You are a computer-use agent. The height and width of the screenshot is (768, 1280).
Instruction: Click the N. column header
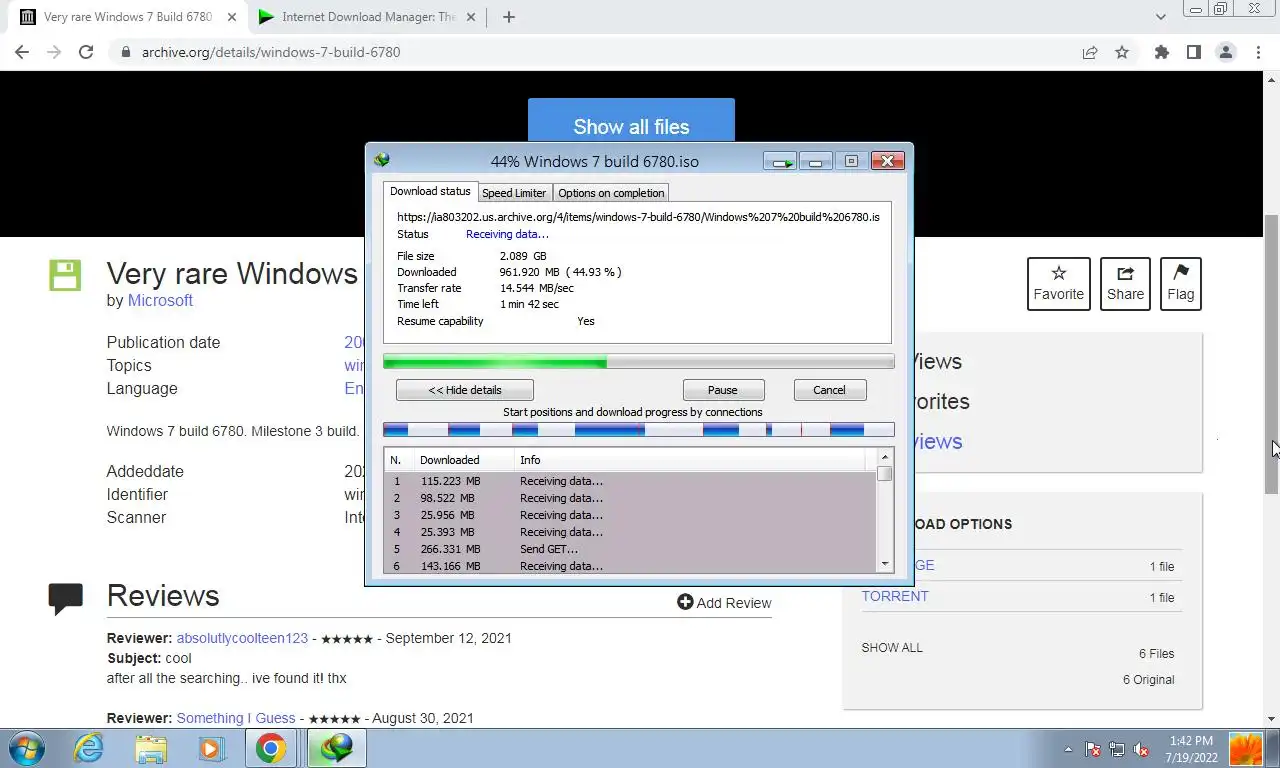coord(399,460)
